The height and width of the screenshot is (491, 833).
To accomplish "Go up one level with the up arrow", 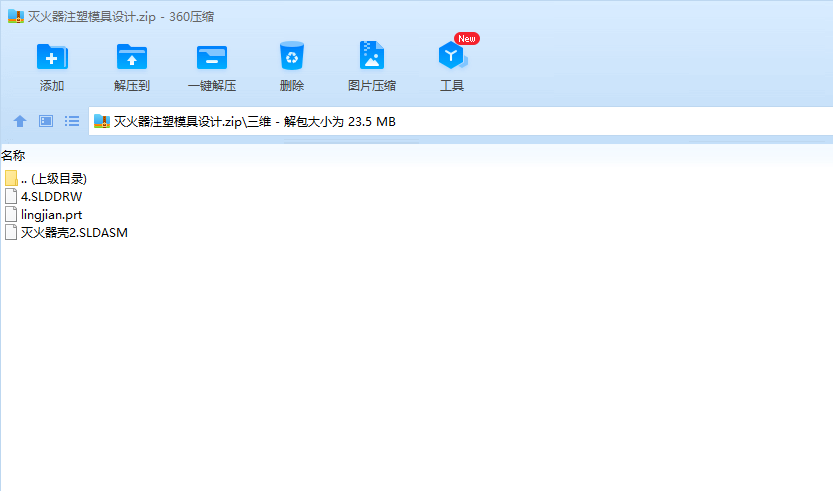I will pos(20,121).
